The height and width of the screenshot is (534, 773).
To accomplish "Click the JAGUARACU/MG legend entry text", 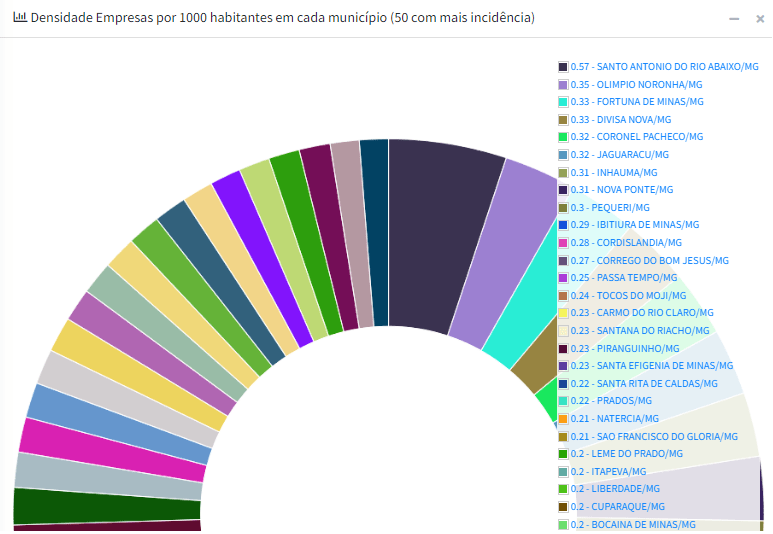I will point(619,155).
